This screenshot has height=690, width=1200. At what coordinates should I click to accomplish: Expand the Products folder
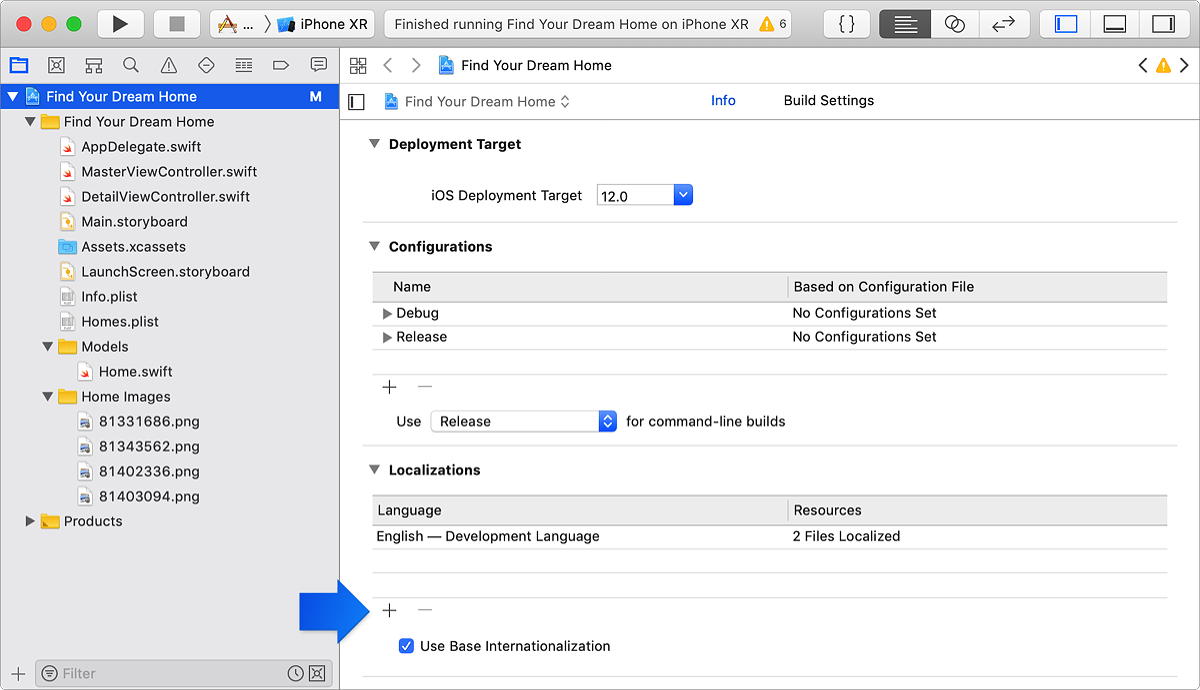click(30, 521)
